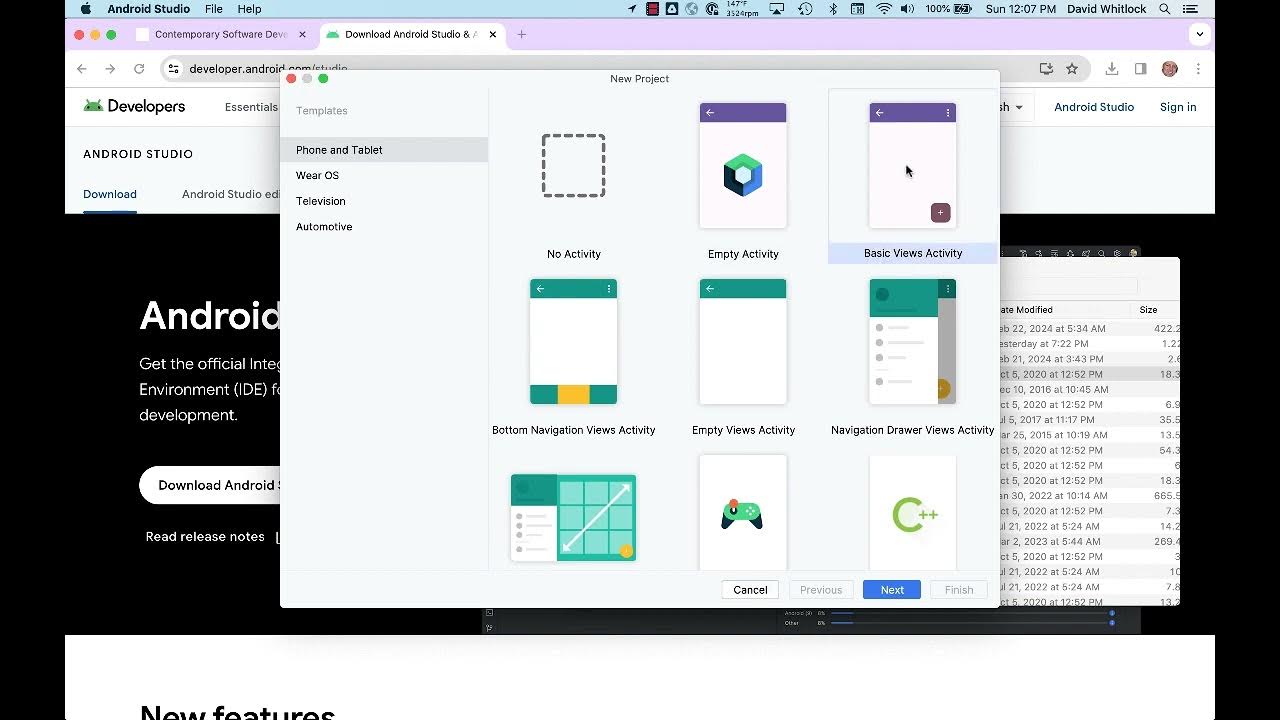
Task: Open Wi-Fi status menu
Action: [x=884, y=9]
